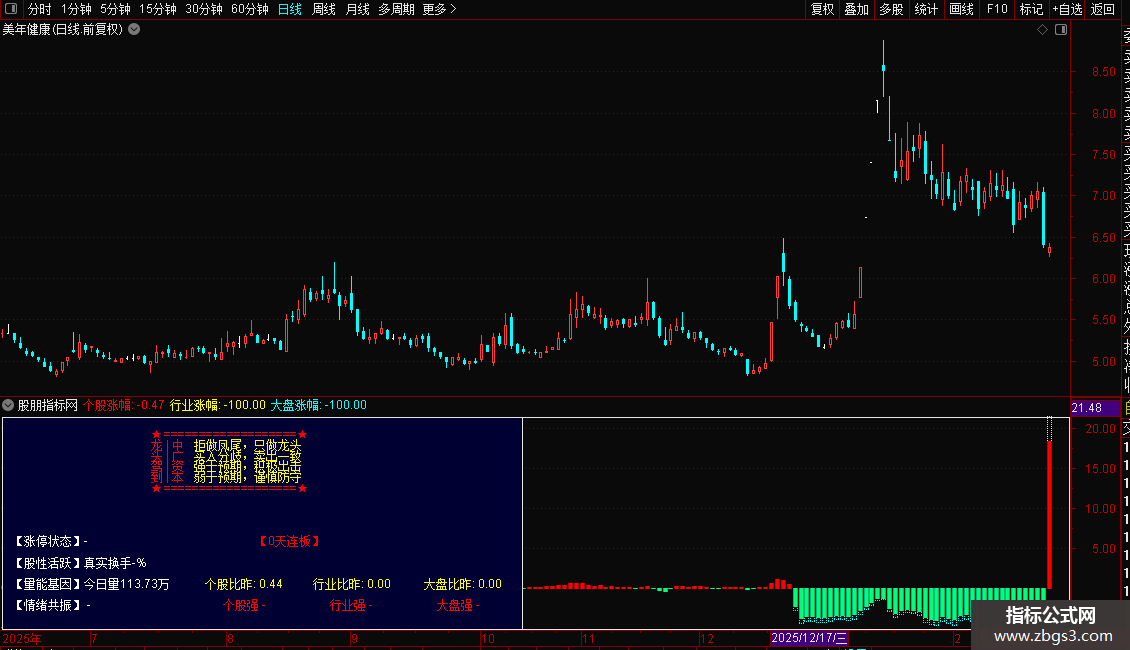Click the 行业涨幅: -100.00 readout

(218, 405)
